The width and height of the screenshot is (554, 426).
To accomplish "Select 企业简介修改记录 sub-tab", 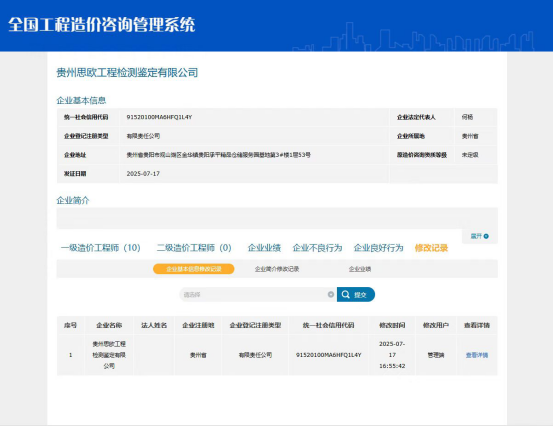I will [277, 269].
